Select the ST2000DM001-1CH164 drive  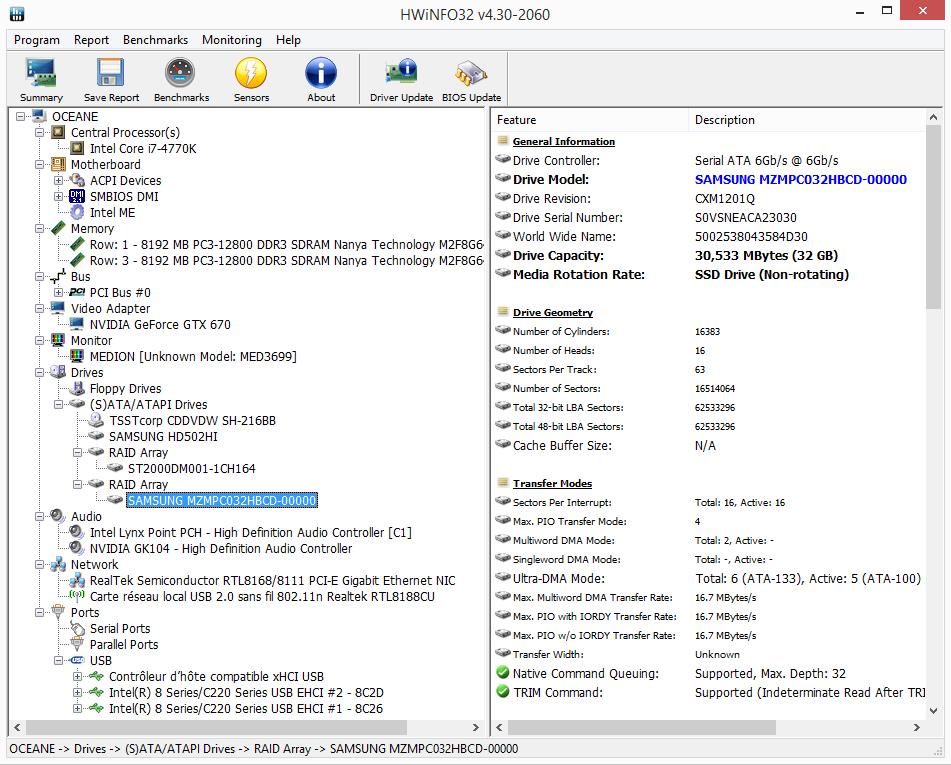click(x=191, y=469)
